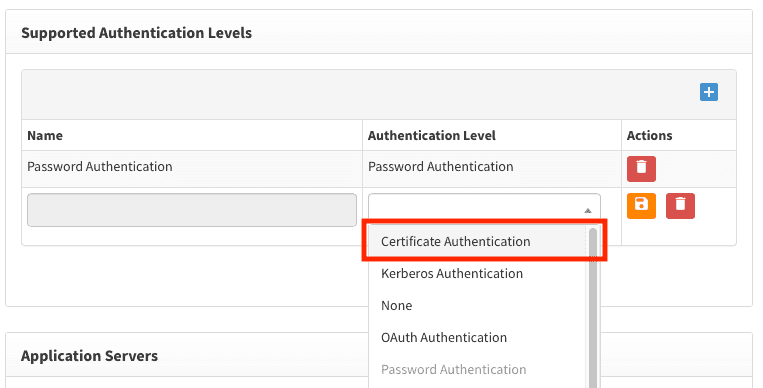The width and height of the screenshot is (763, 388).
Task: Save the new authentication level row
Action: (641, 206)
